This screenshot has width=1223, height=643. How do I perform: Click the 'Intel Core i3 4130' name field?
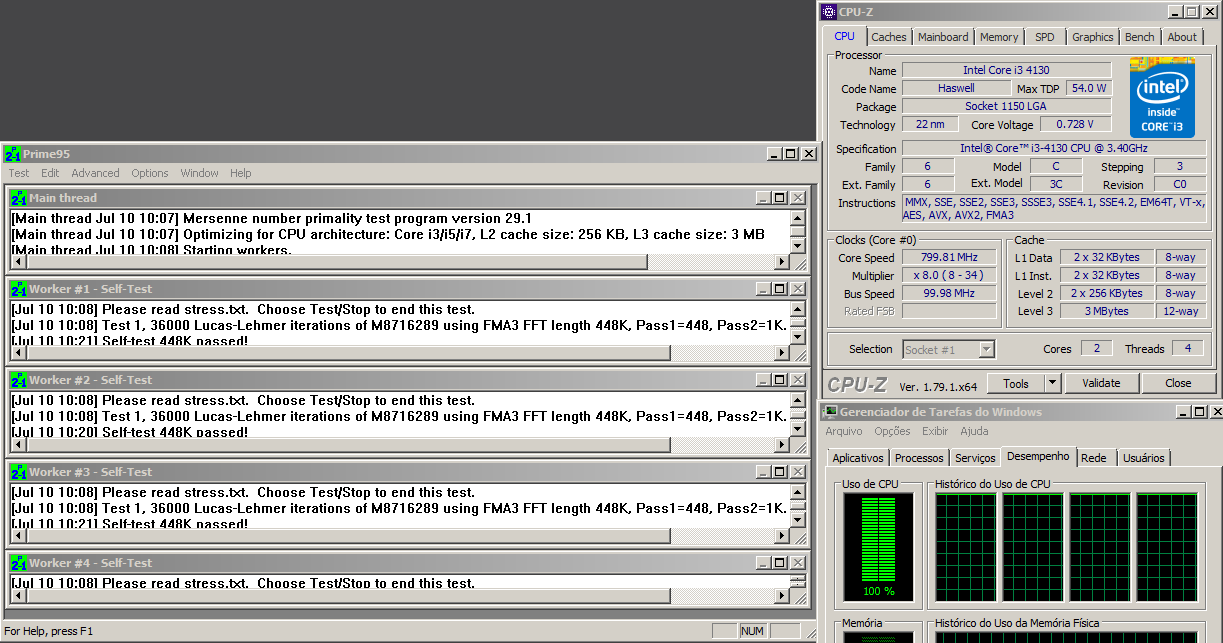[1006, 70]
